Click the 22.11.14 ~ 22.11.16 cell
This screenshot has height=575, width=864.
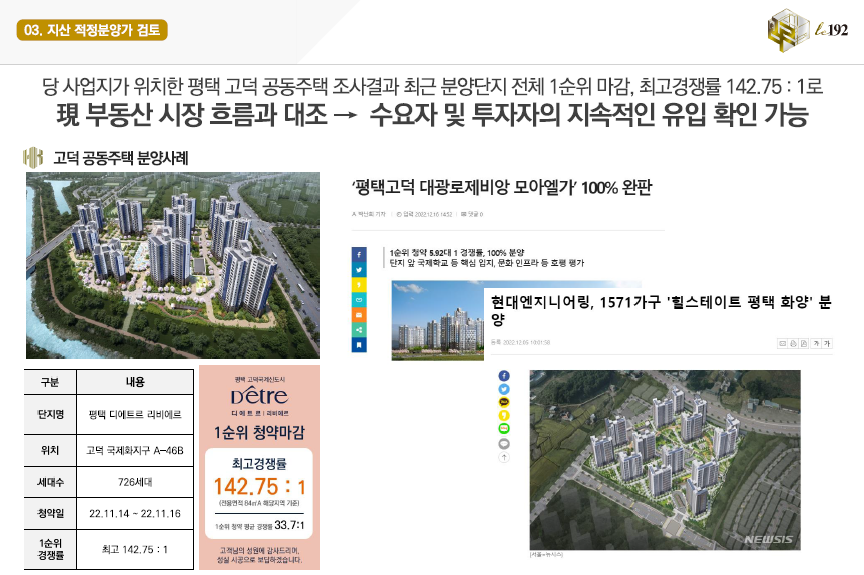click(x=135, y=514)
